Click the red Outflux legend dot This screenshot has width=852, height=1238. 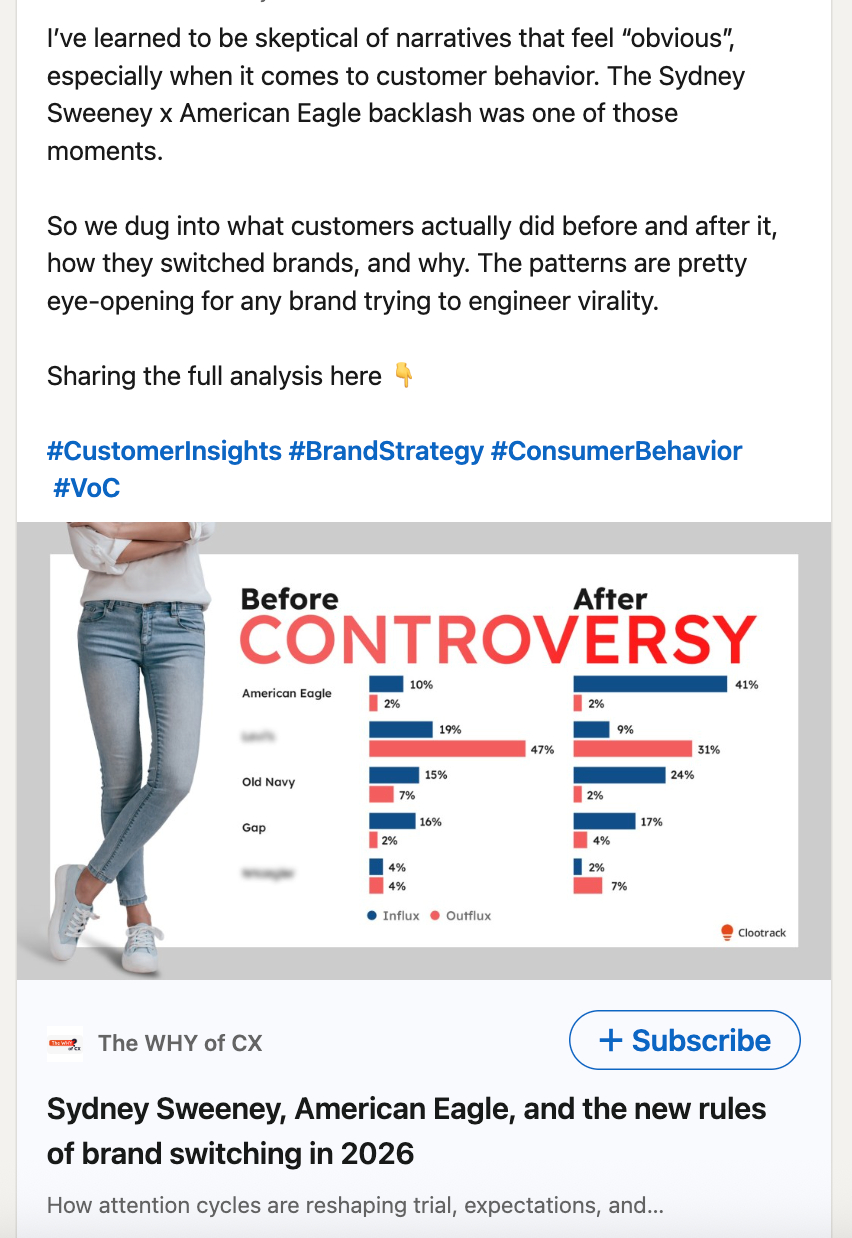click(435, 915)
